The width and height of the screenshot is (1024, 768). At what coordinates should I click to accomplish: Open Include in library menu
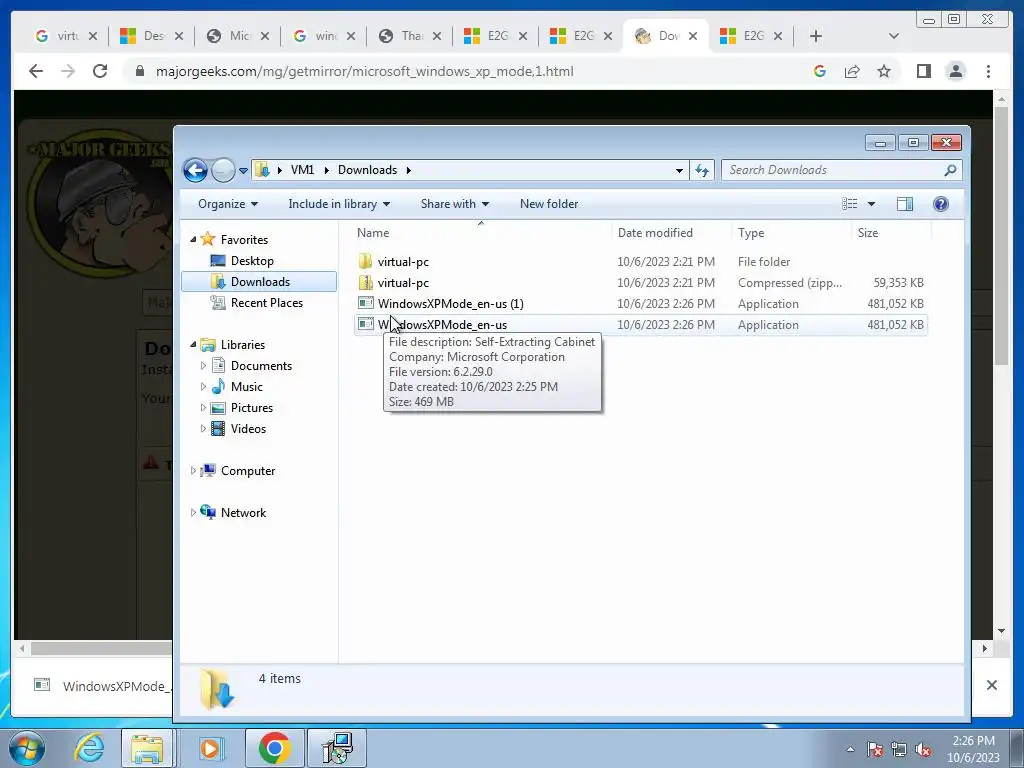click(339, 204)
